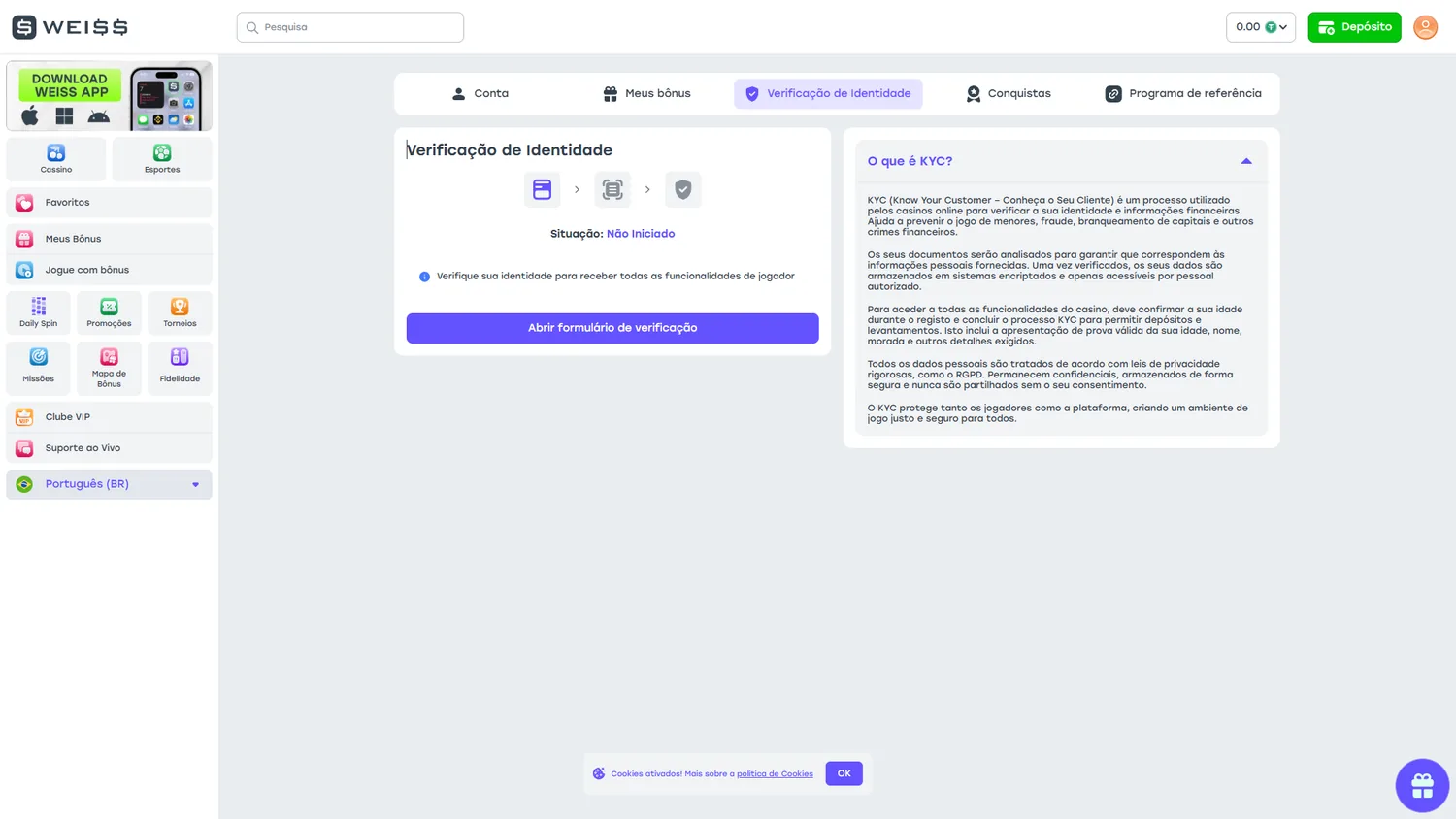Accept cookies with OK button
1456x819 pixels.
pyautogui.click(x=844, y=773)
